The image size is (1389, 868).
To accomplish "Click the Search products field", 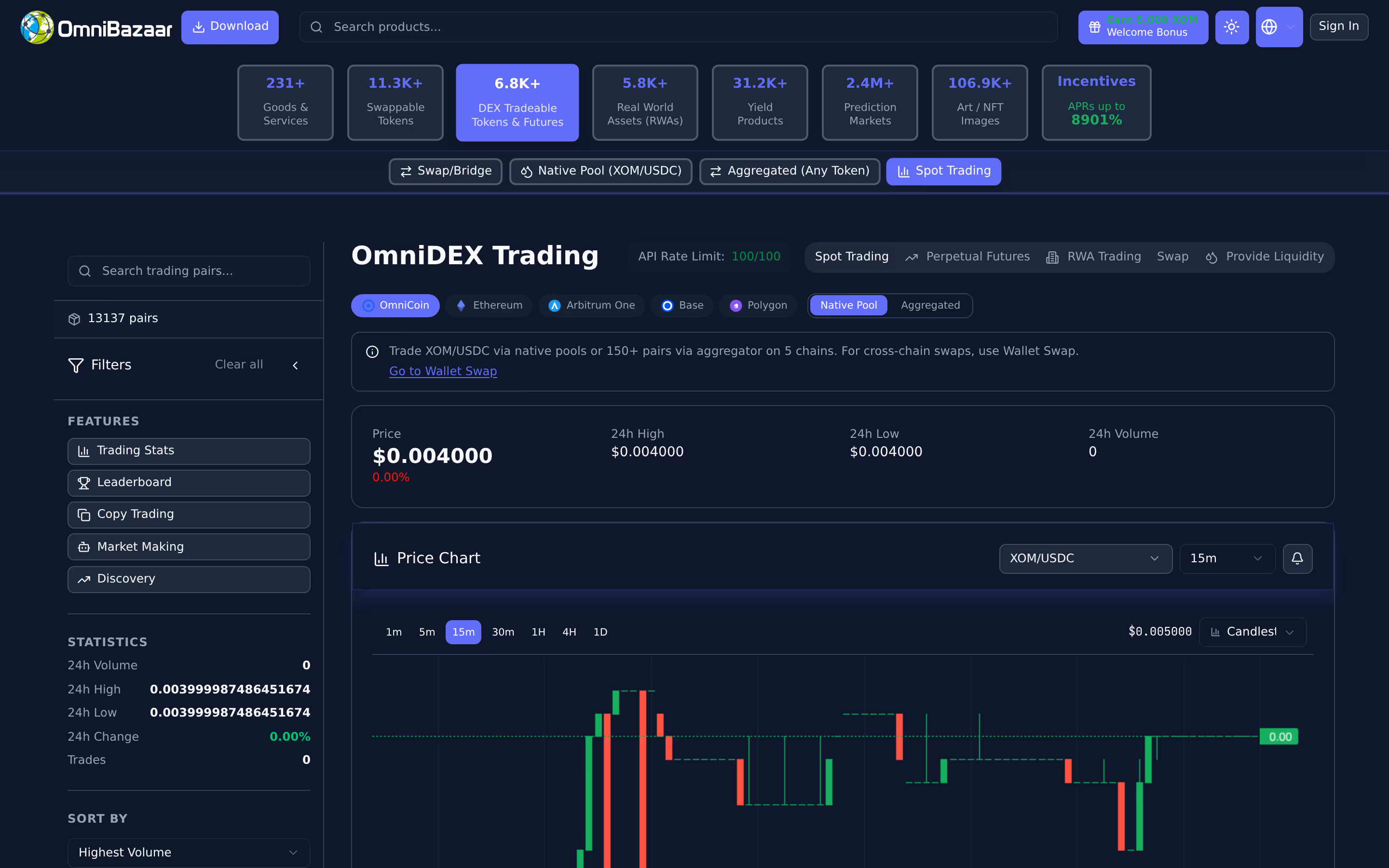I will [x=678, y=27].
